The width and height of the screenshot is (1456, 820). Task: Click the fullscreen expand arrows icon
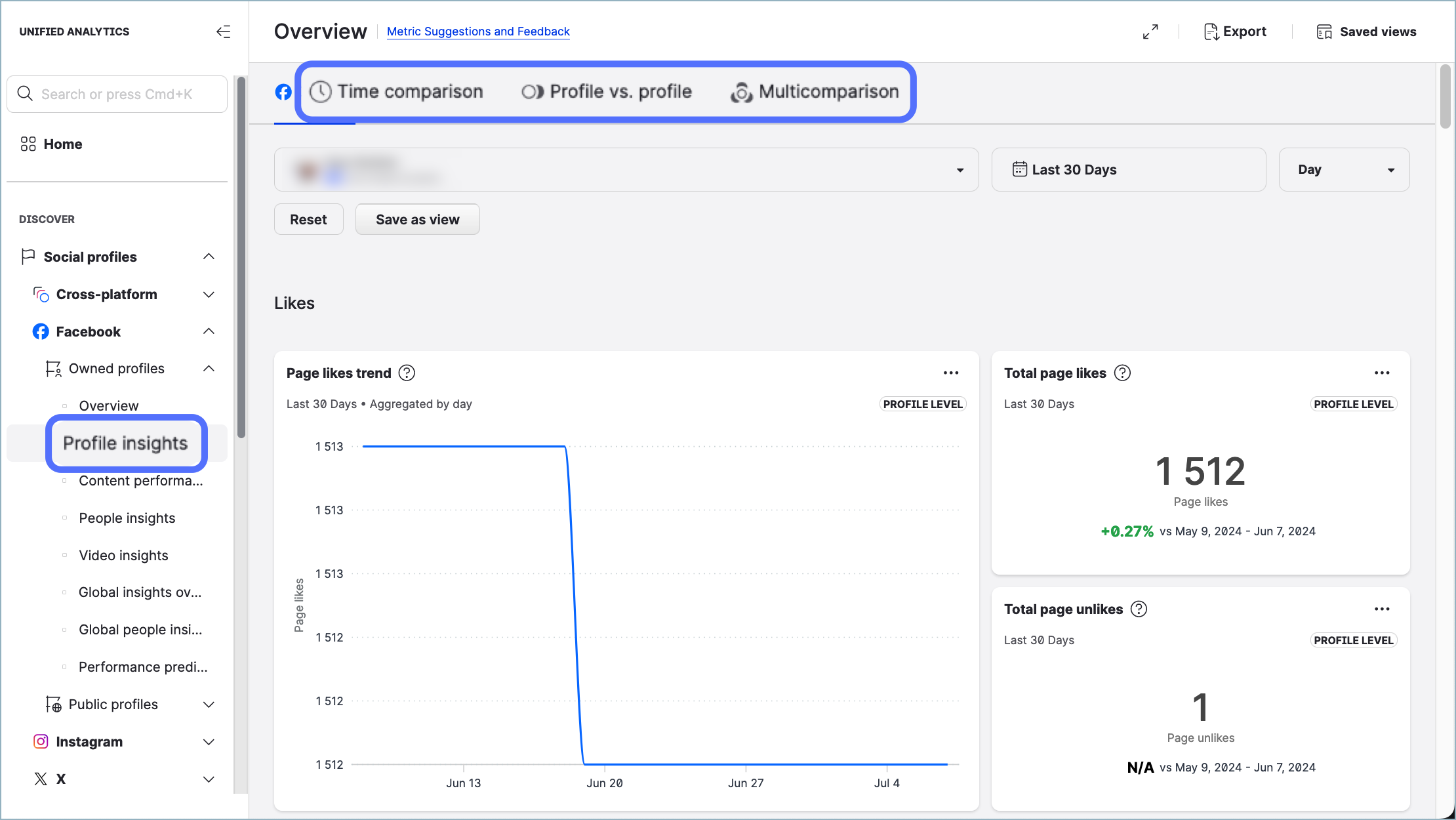click(x=1150, y=31)
